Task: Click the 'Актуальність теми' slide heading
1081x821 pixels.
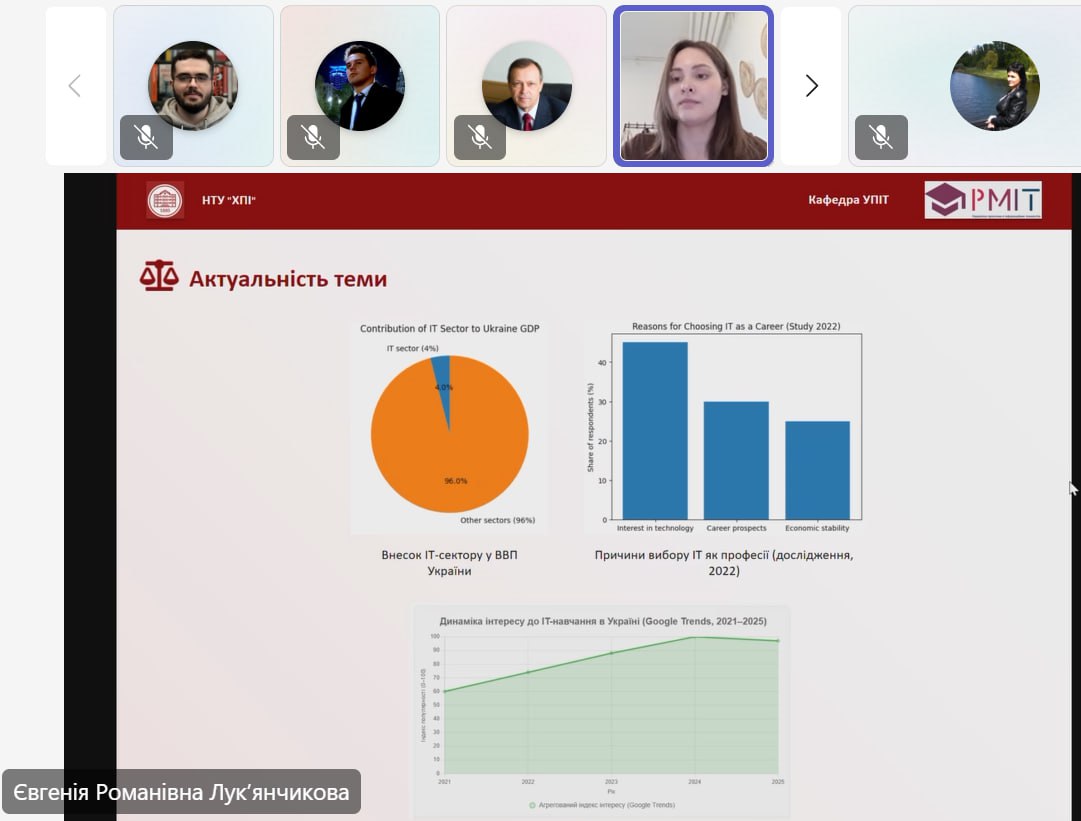Action: [288, 279]
